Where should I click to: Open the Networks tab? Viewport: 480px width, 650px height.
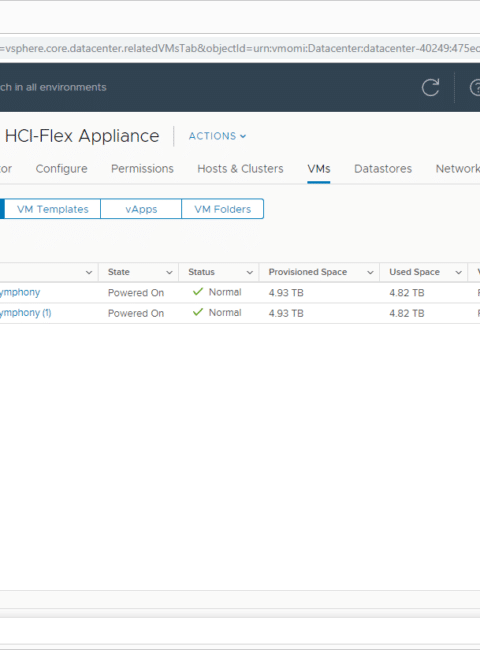(458, 169)
